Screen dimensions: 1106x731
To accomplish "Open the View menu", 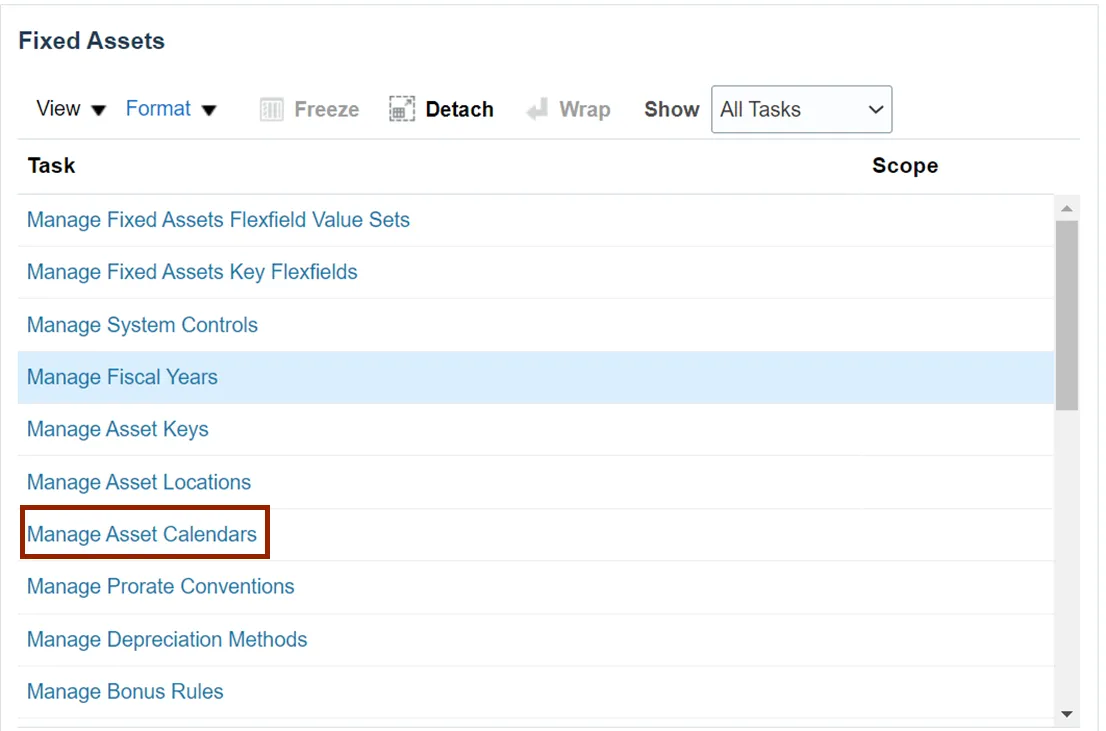I will coord(58,109).
